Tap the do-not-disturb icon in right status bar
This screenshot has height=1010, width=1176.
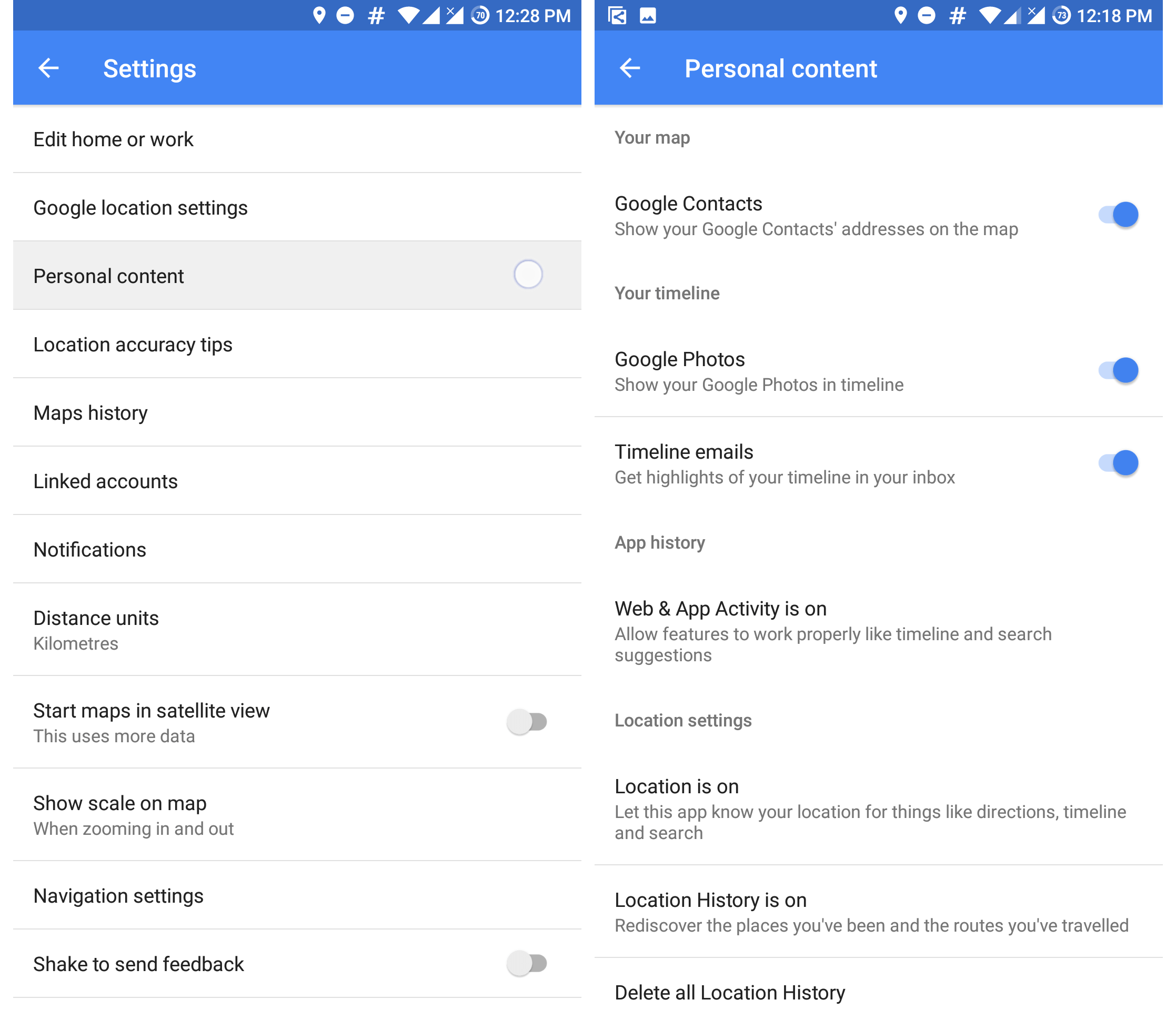[x=926, y=15]
